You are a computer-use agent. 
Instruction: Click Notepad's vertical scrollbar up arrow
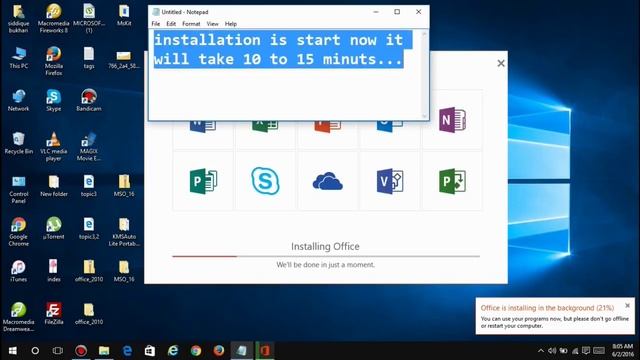click(x=424, y=34)
